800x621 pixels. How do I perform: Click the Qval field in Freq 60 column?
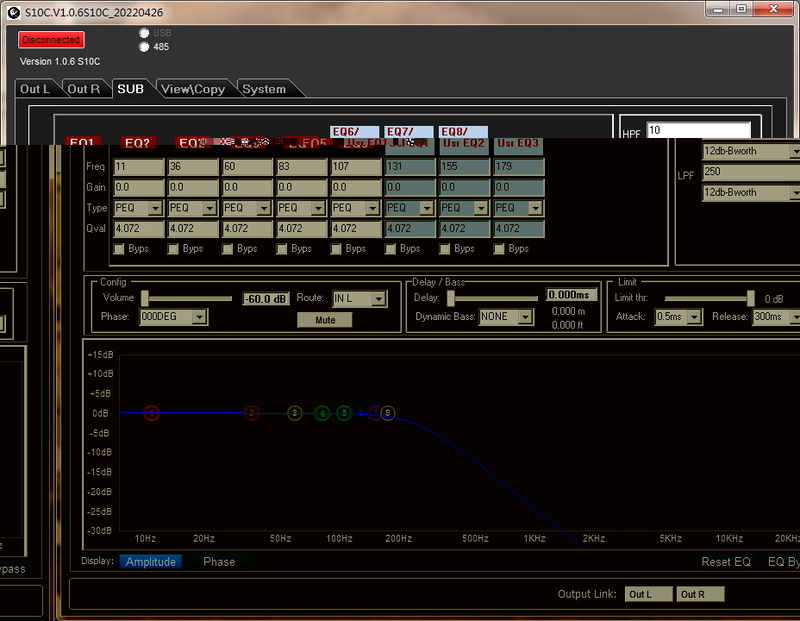[247, 229]
